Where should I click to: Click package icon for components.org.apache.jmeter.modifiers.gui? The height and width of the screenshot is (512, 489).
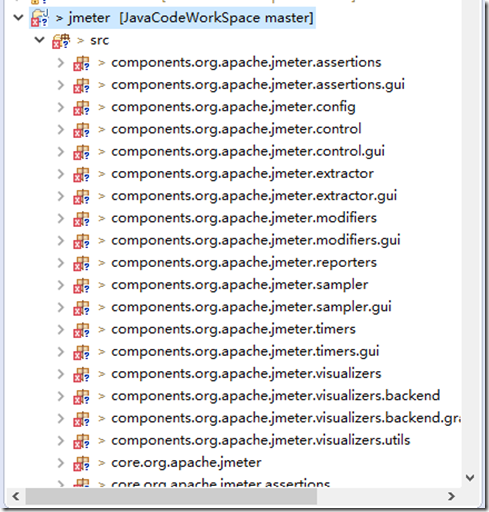tap(81, 241)
